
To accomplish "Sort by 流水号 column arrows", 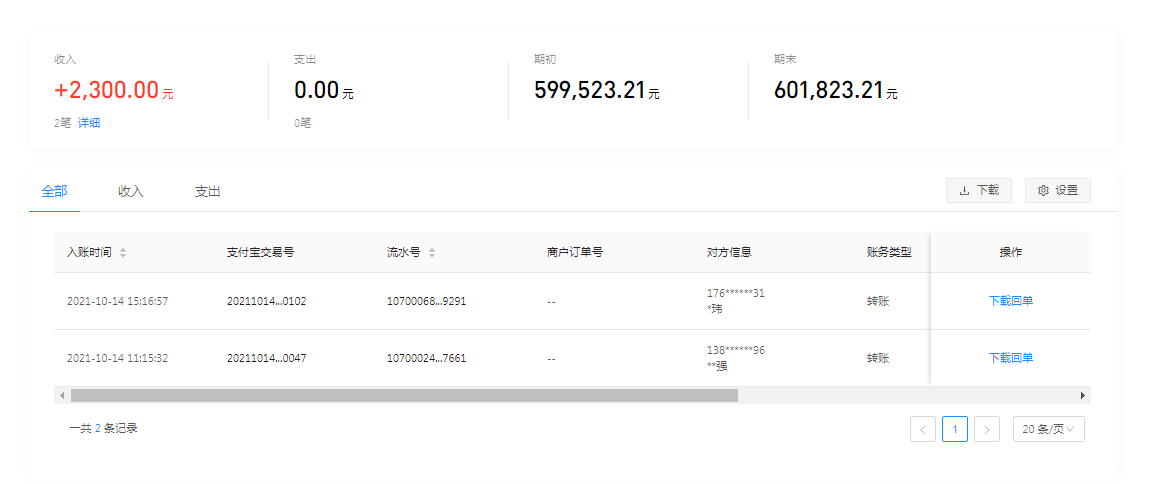I will (432, 253).
